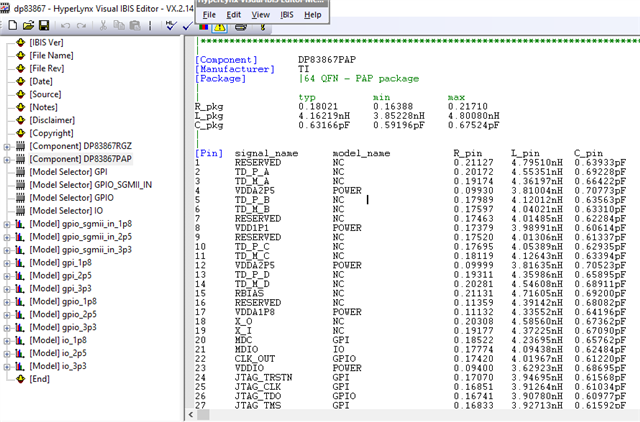
Task: Toggle the yellow warning triangle icon
Action: (x=220, y=27)
